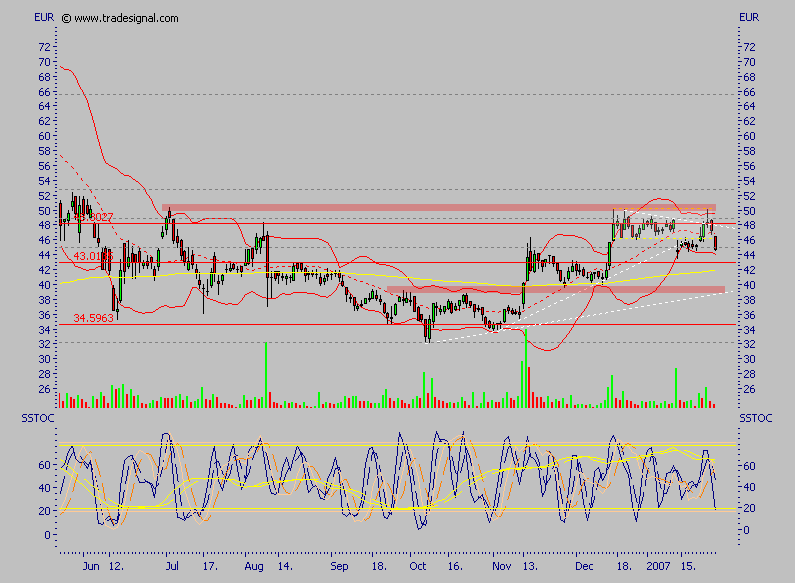Click the orange 80 line in stochastic panel

tap(400, 443)
